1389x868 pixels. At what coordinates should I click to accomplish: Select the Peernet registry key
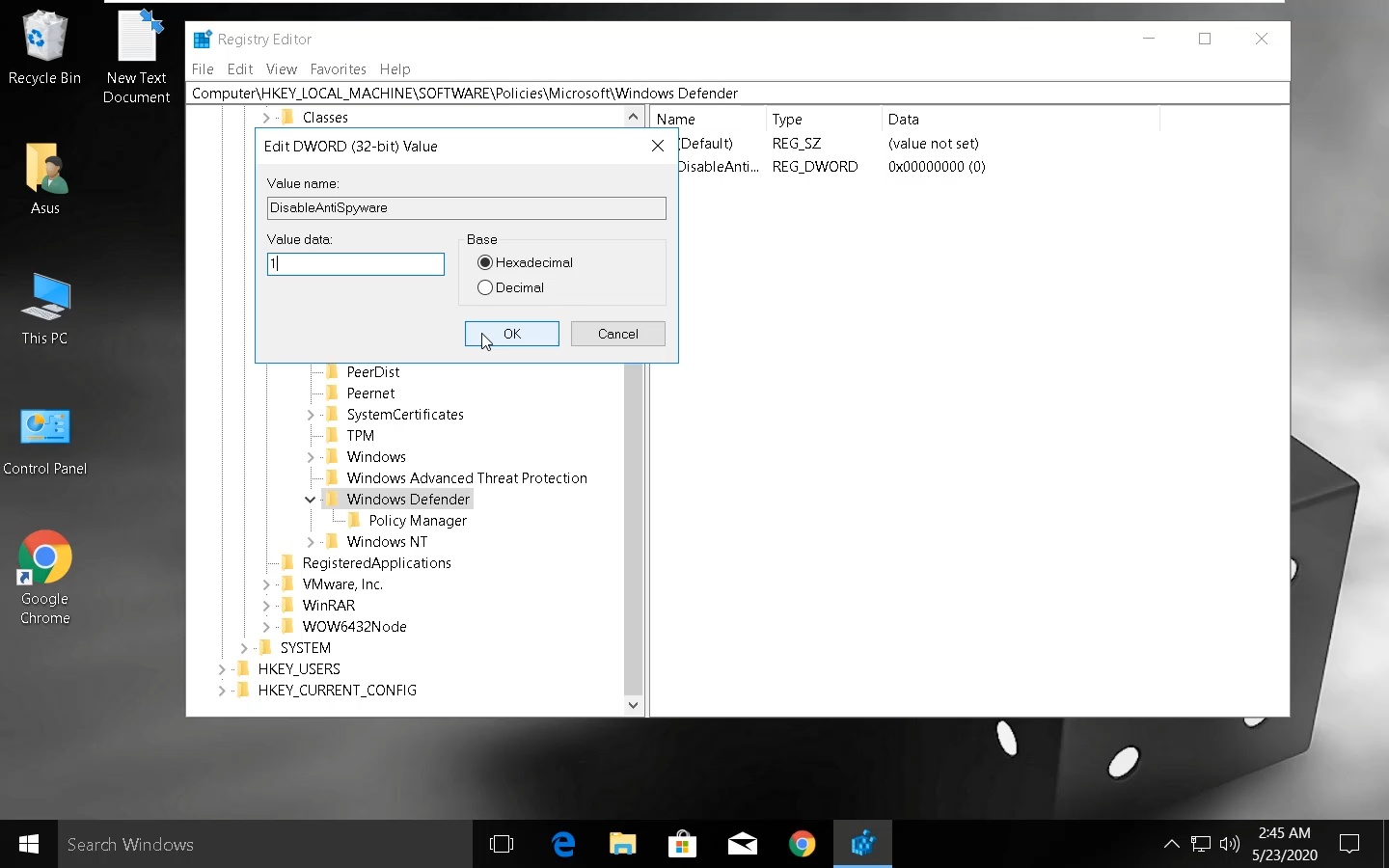[x=370, y=393]
